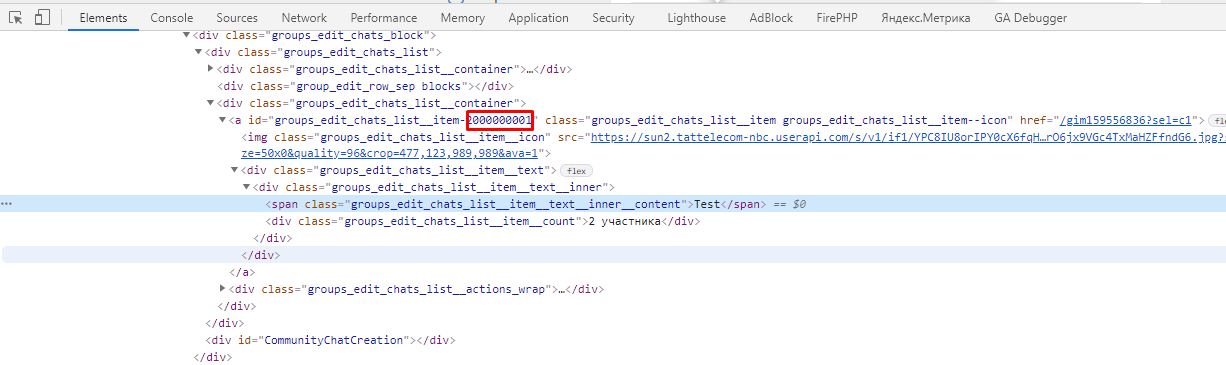Open the Lighthouse tab
The image size is (1226, 365).
coord(697,18)
